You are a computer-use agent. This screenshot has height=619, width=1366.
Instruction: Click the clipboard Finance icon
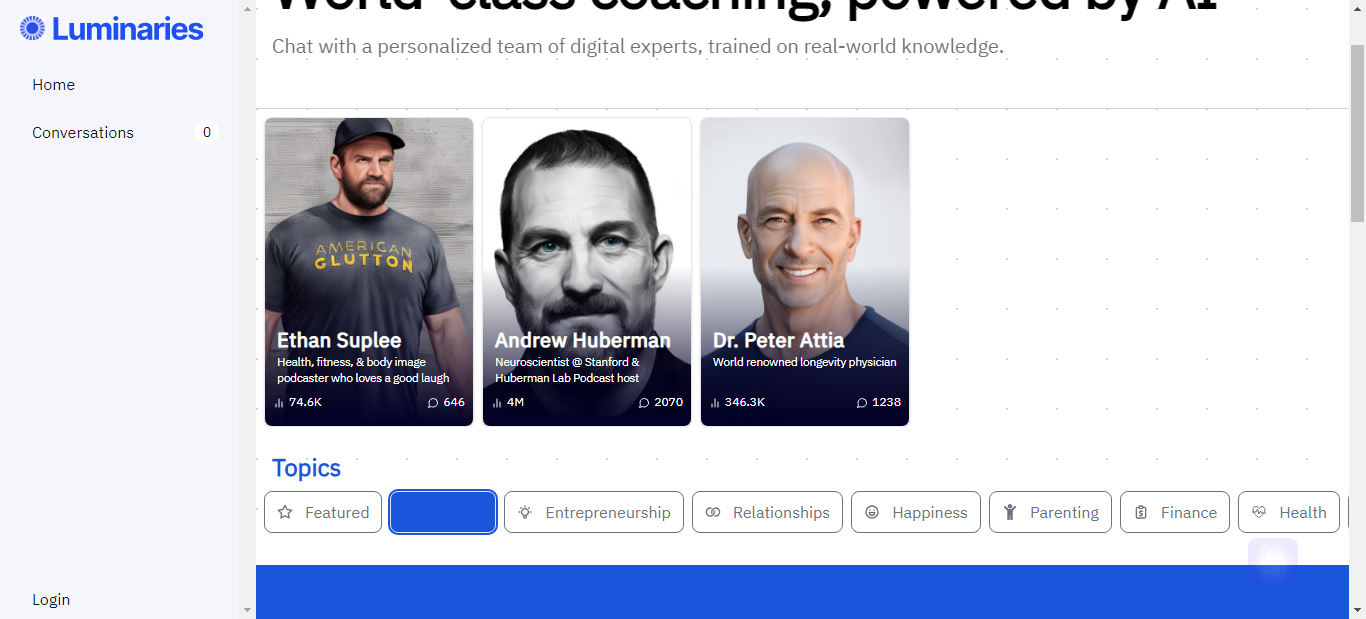pos(1141,512)
